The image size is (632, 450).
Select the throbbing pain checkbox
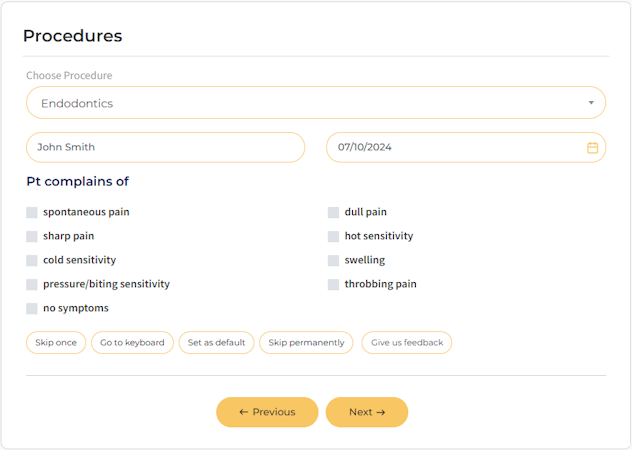point(334,284)
